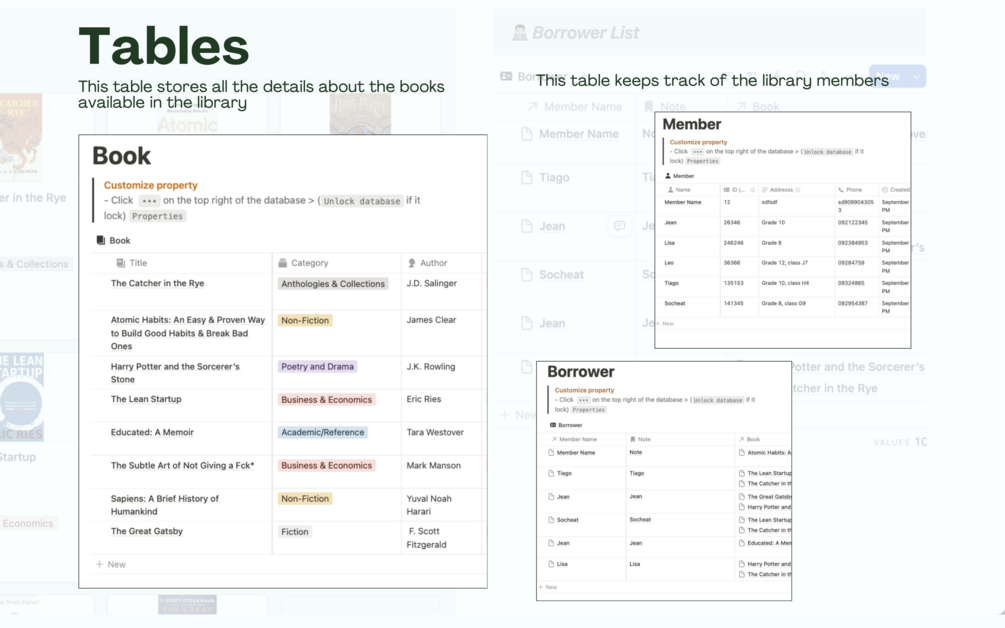Click the info icon beside the Address column header
Screen dimensions: 1005x628
click(797, 190)
